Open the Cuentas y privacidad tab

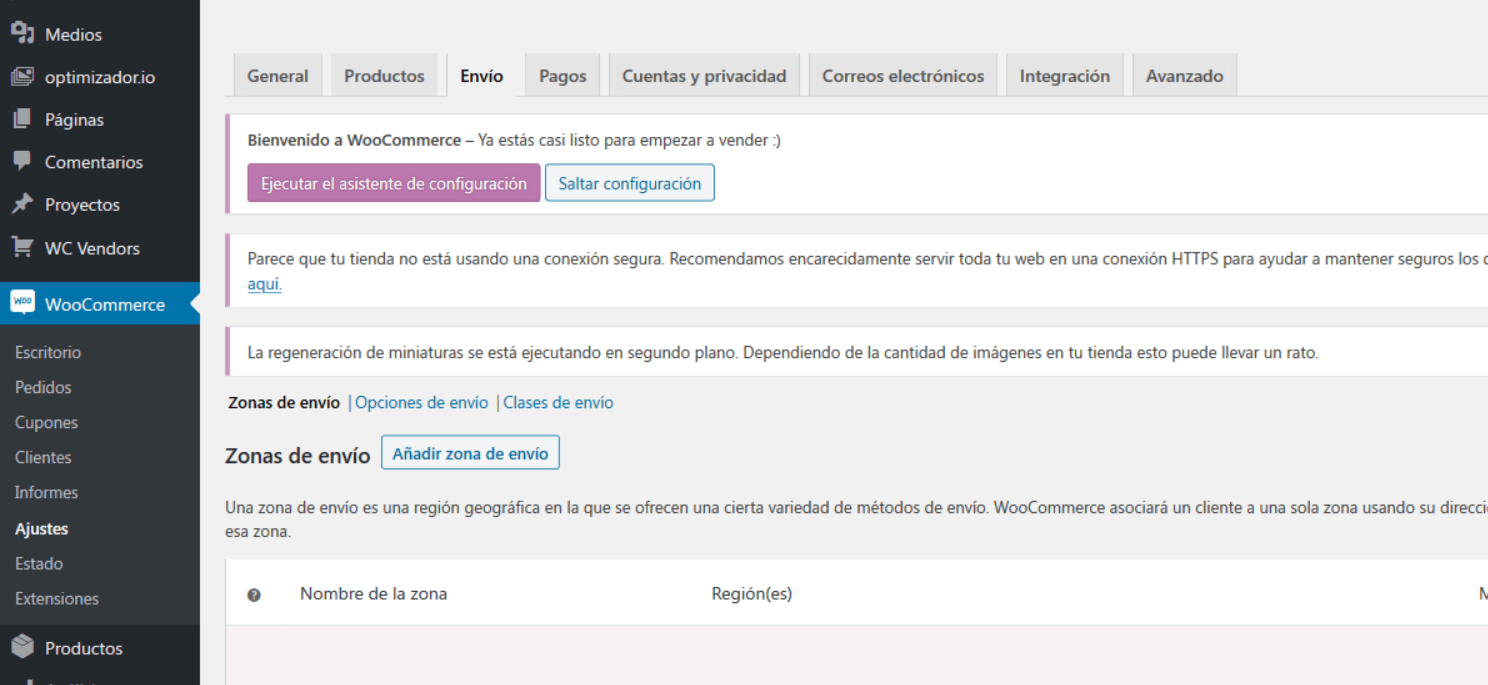point(704,76)
